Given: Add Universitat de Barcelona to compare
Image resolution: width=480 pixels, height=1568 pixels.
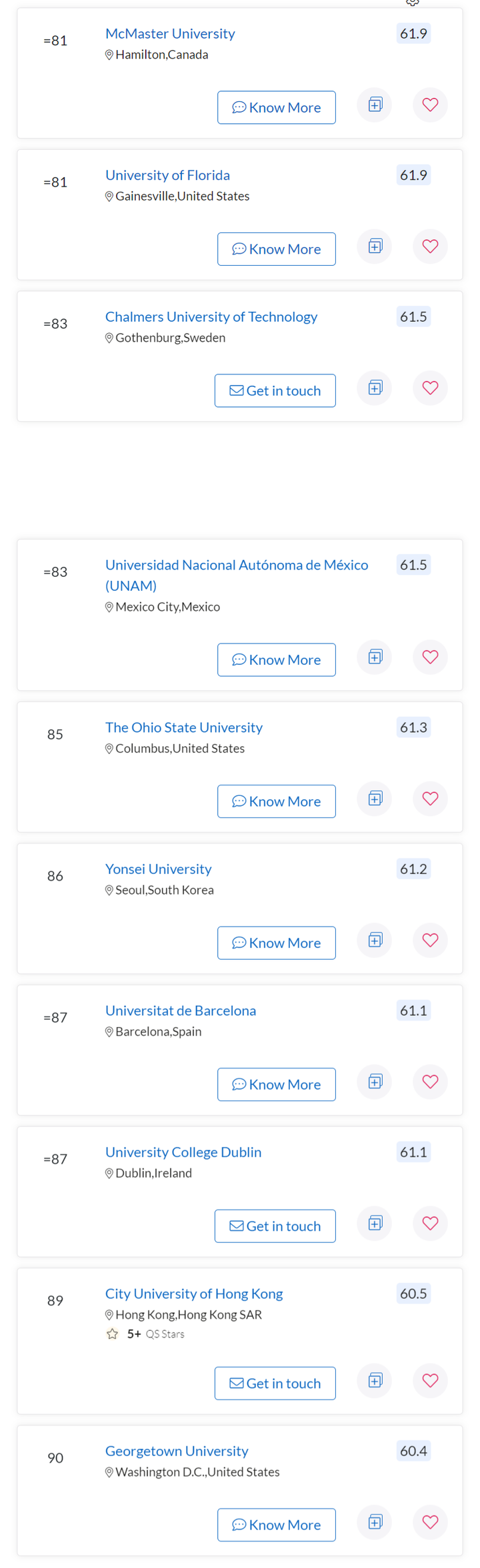Looking at the screenshot, I should click(x=375, y=1082).
